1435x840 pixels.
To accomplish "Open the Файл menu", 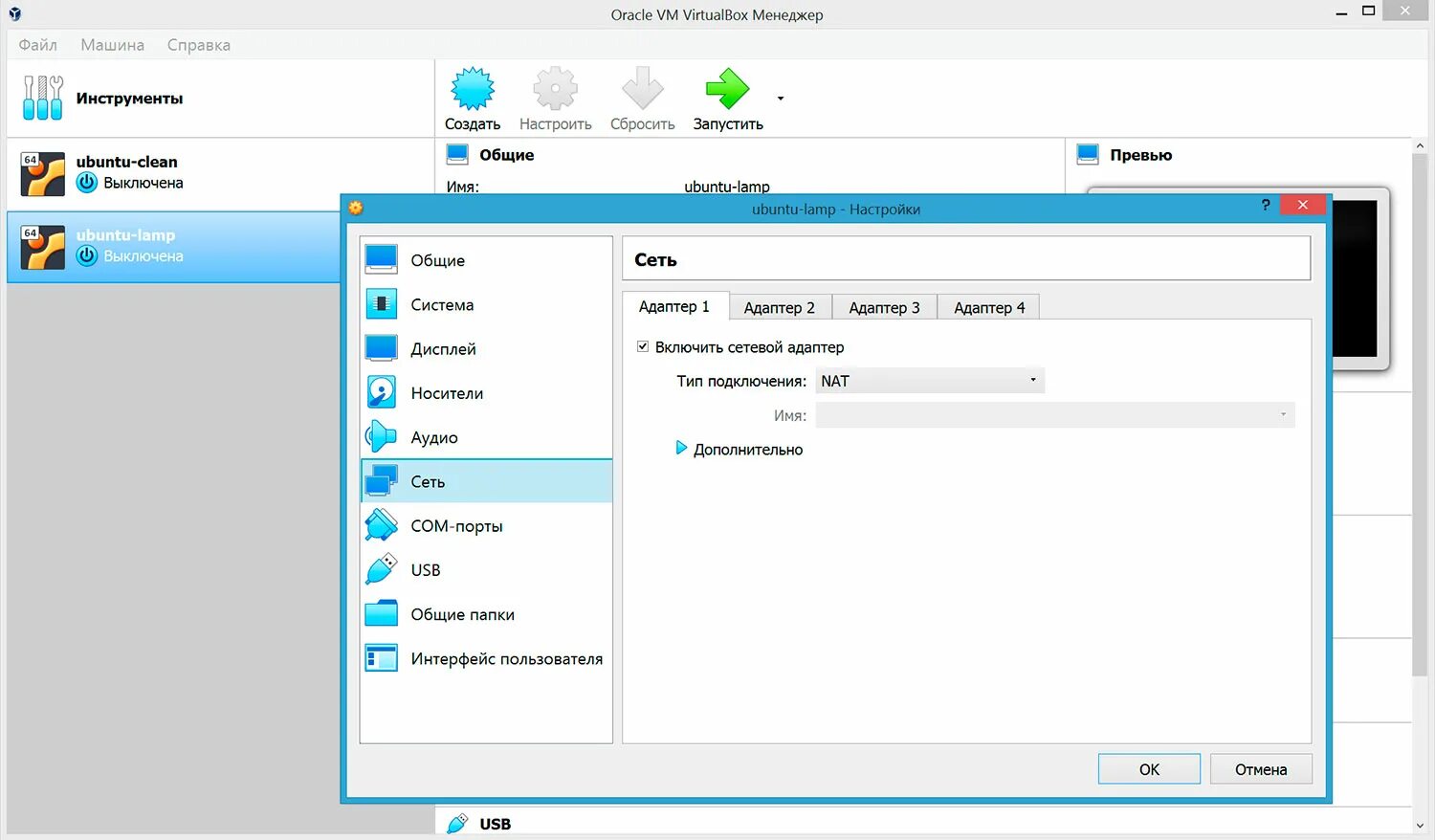I will pos(38,45).
